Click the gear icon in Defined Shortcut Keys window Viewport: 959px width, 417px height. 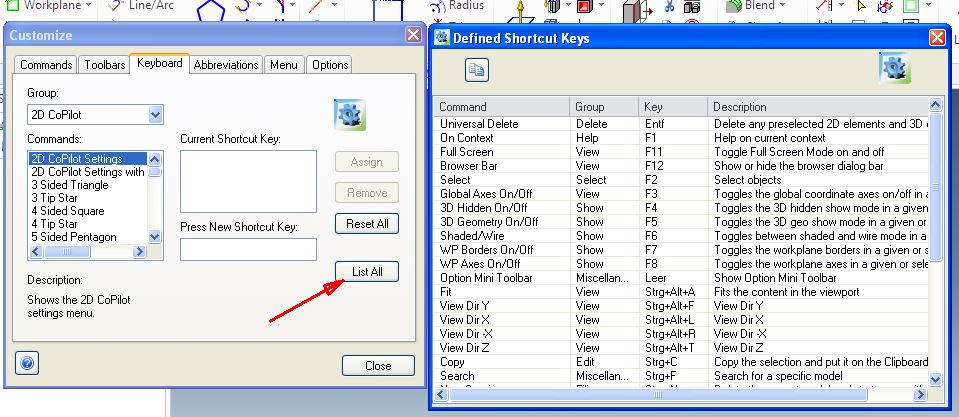point(895,68)
